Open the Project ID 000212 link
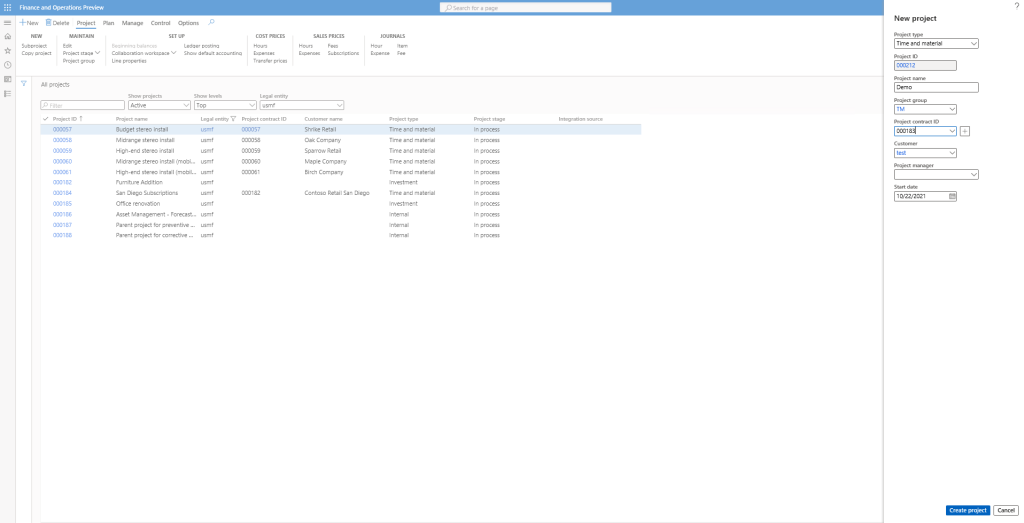The height and width of the screenshot is (523, 1024). (905, 65)
